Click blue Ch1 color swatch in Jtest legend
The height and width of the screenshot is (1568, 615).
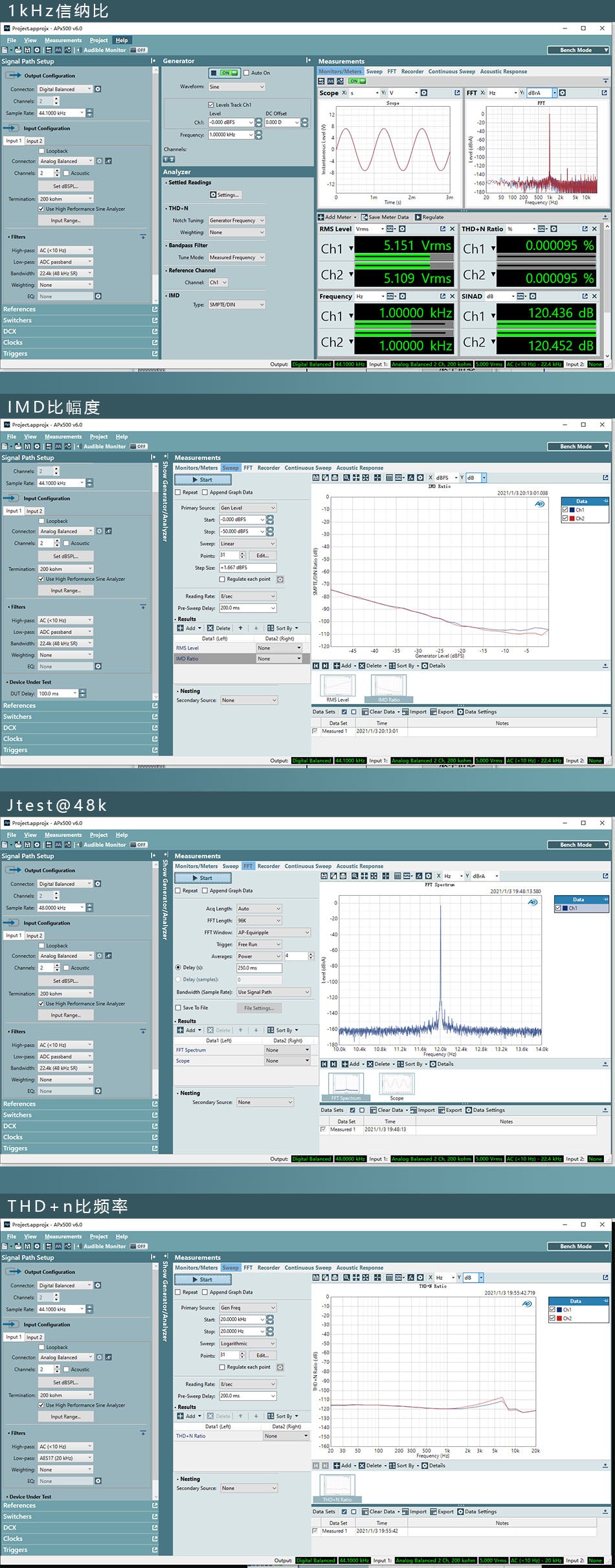tap(566, 908)
